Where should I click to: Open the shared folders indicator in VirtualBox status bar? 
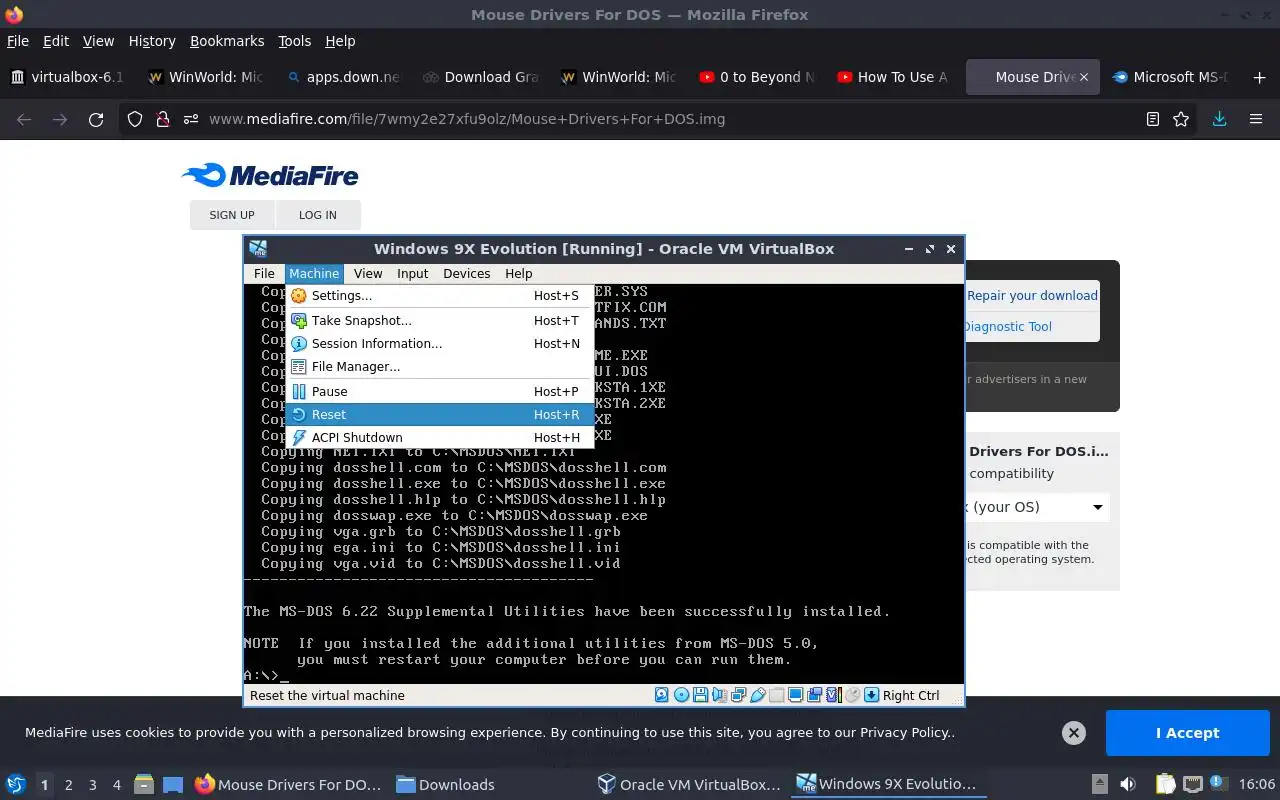coord(776,695)
